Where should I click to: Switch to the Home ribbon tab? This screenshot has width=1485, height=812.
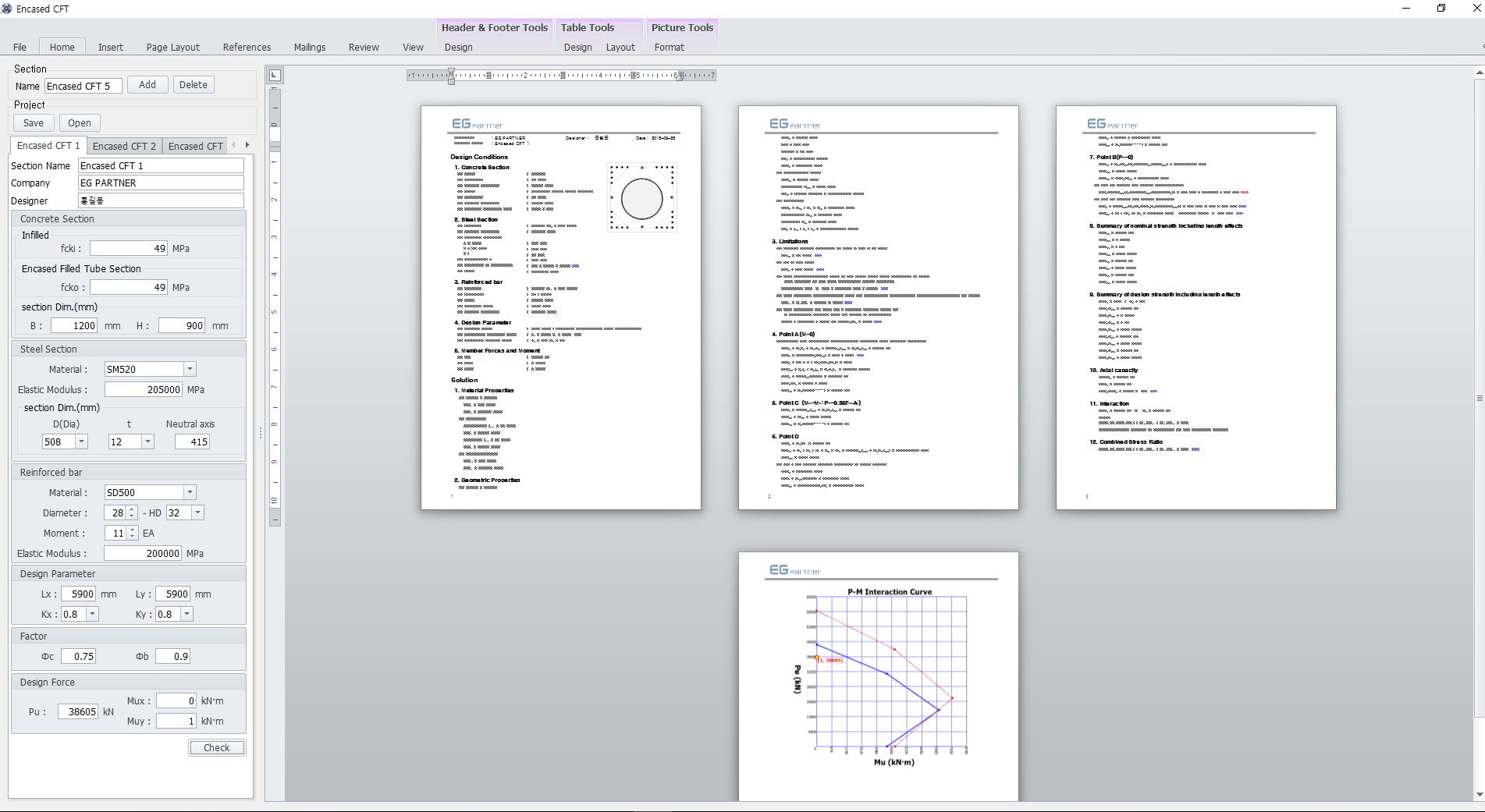[x=62, y=47]
